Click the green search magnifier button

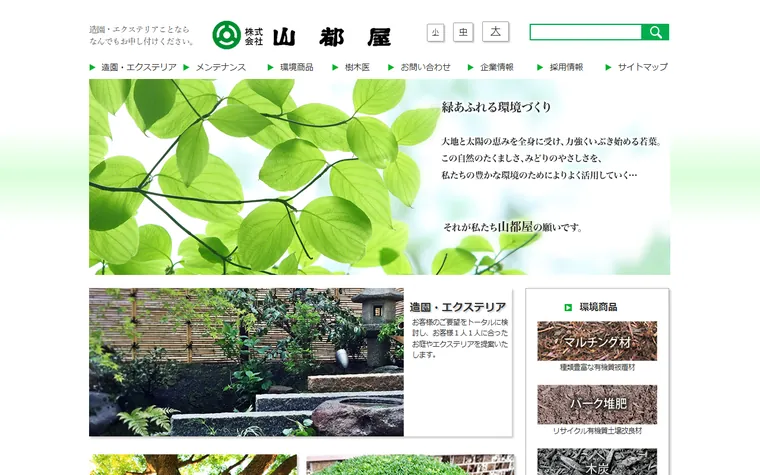pos(655,32)
